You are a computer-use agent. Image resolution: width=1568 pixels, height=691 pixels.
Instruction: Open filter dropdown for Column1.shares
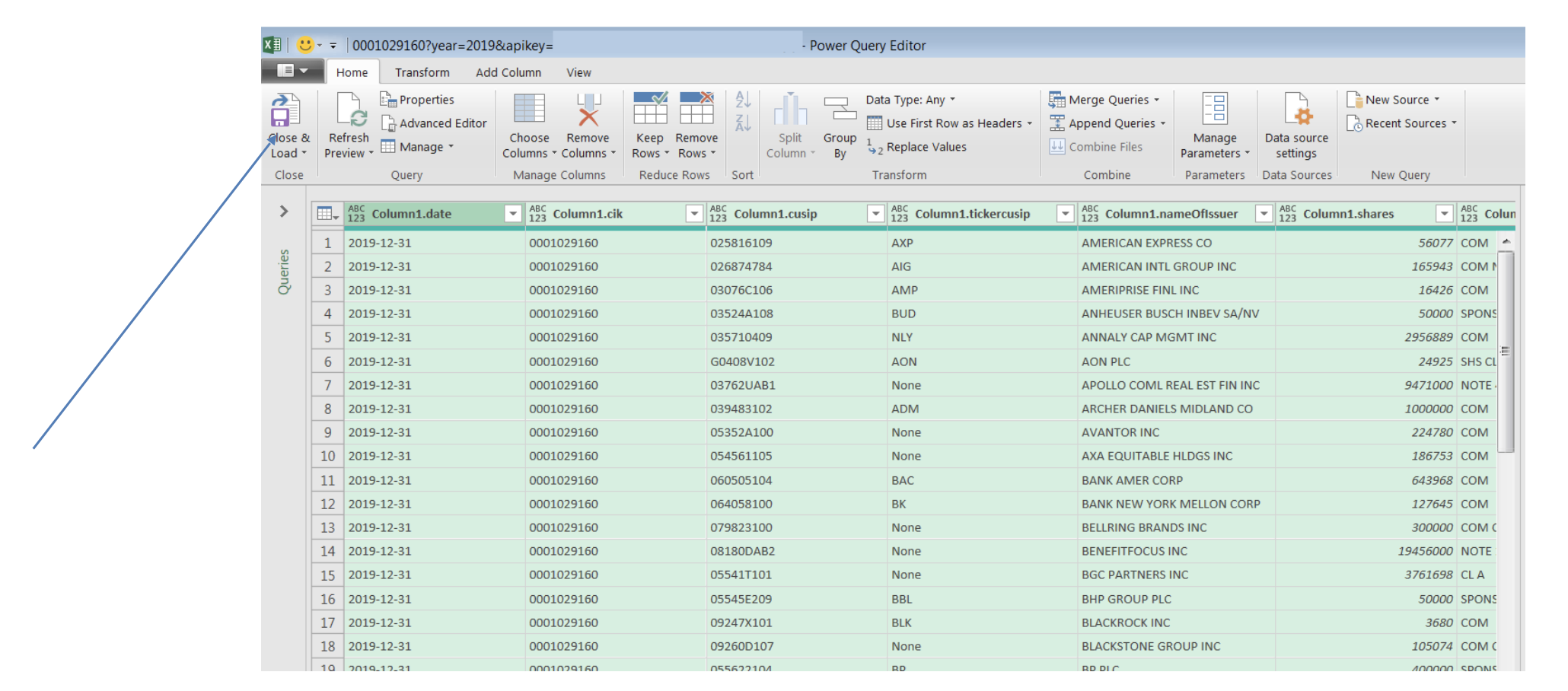pos(1444,214)
